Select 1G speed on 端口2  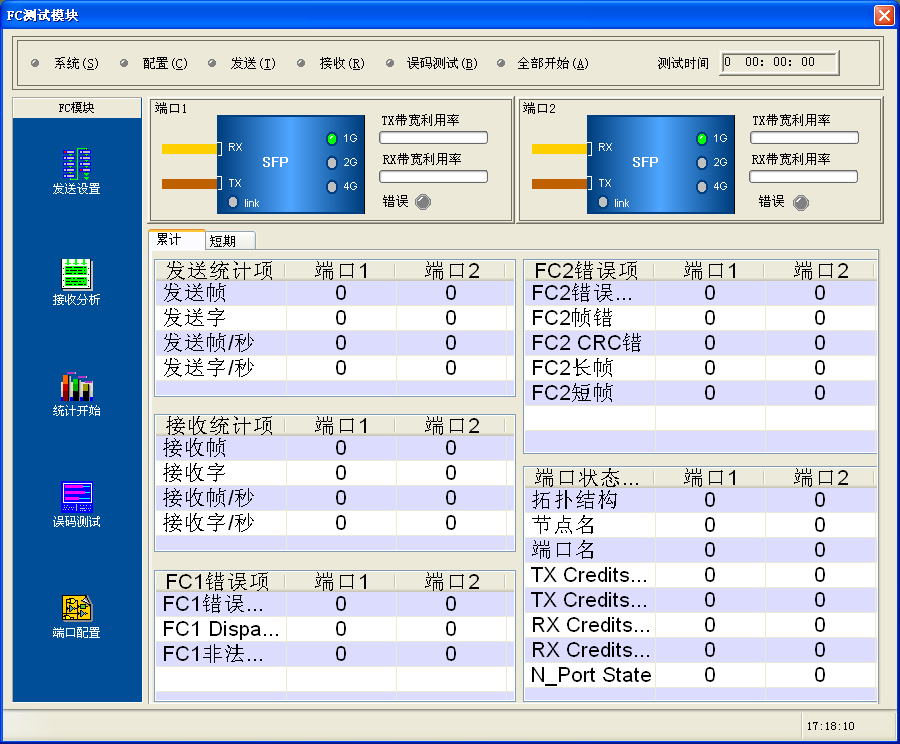(701, 138)
